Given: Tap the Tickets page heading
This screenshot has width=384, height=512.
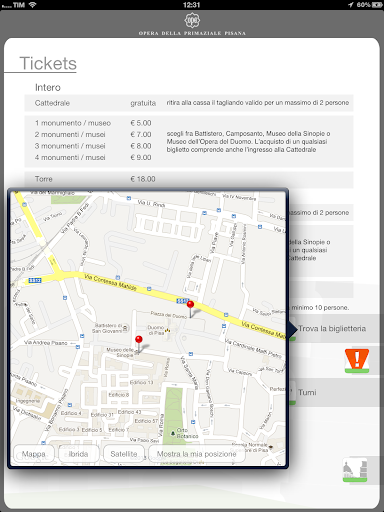Looking at the screenshot, I should click(48, 63).
